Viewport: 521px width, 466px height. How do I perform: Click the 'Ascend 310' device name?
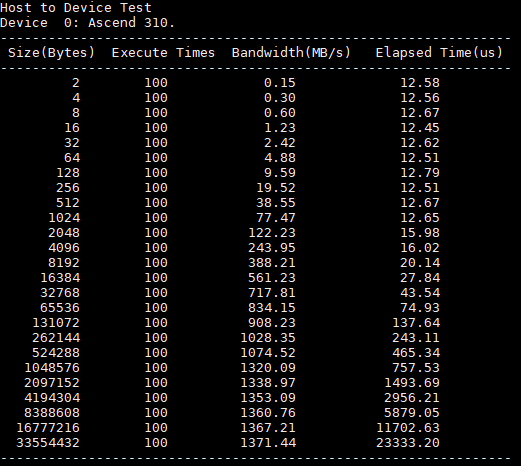tap(128, 23)
